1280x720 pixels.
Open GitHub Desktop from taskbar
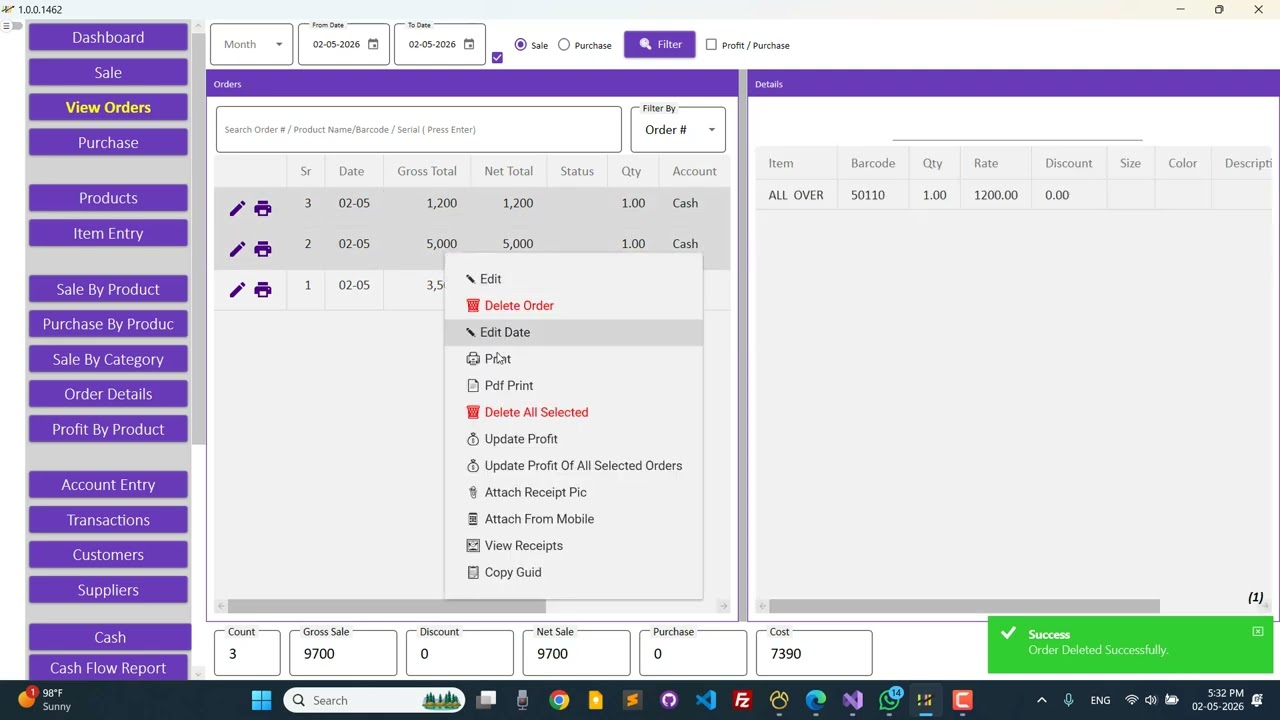tap(669, 700)
